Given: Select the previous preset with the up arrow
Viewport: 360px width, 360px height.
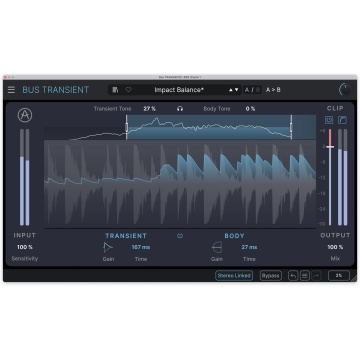Looking at the screenshot, I should click(x=230, y=90).
